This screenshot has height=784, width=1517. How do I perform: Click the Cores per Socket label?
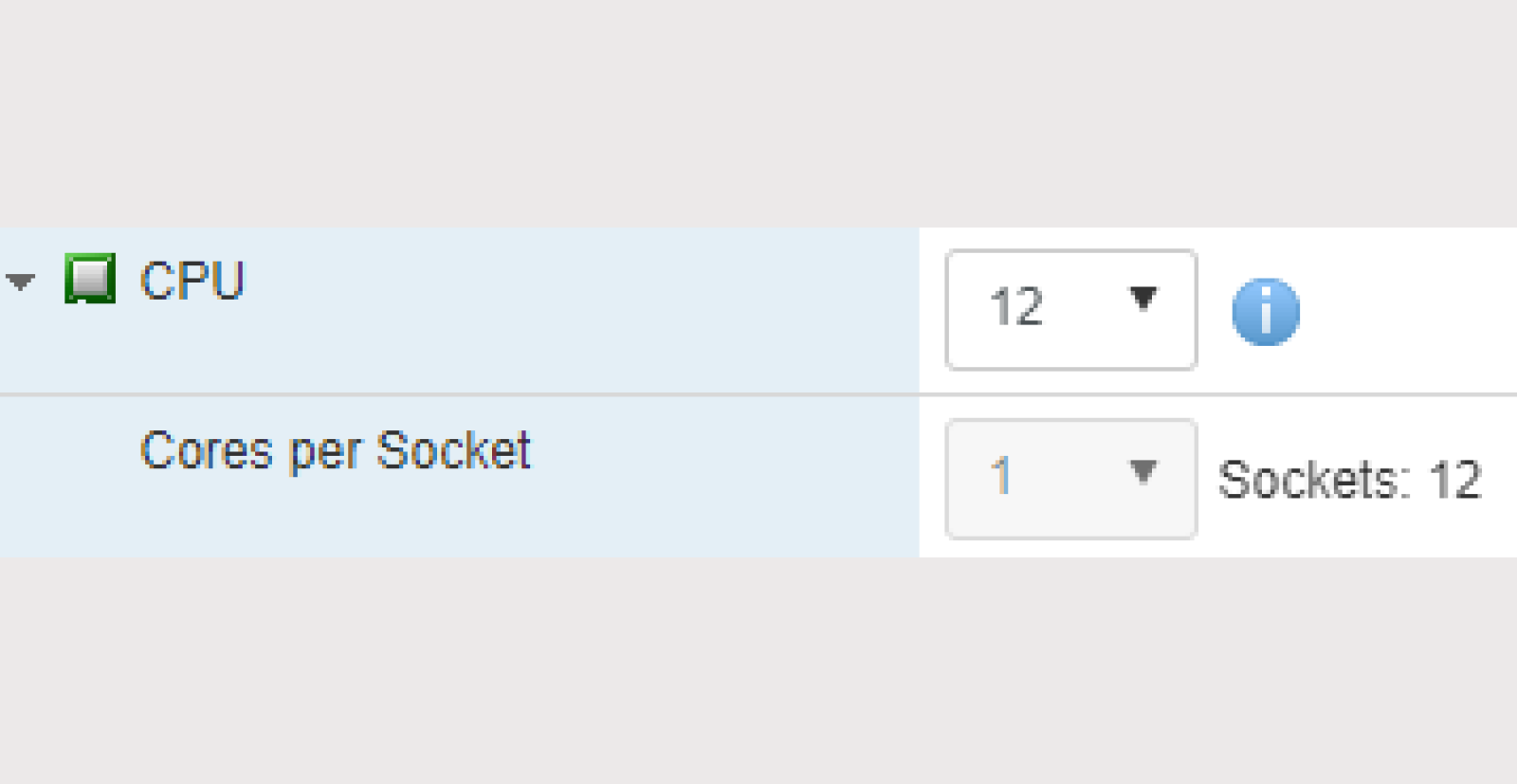click(x=335, y=450)
